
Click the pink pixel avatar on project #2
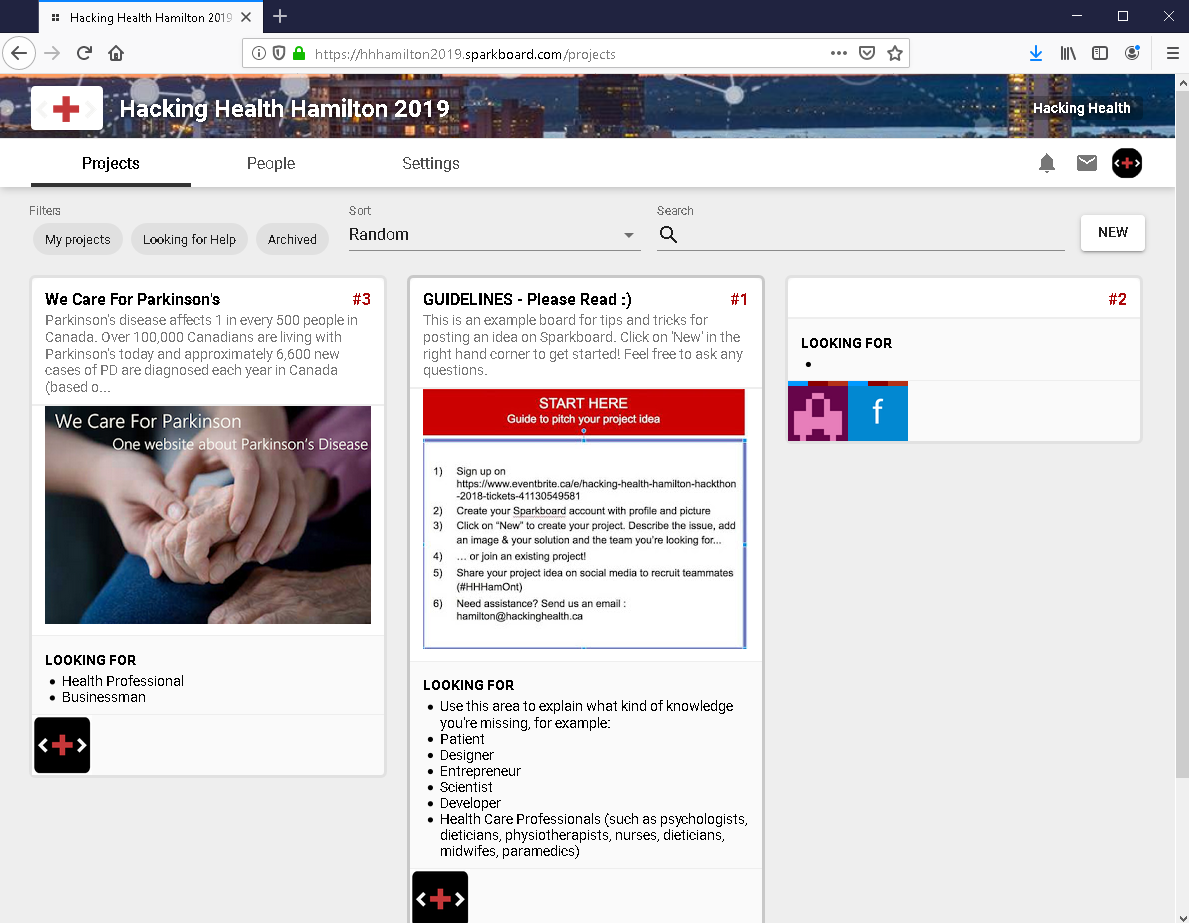pos(817,411)
